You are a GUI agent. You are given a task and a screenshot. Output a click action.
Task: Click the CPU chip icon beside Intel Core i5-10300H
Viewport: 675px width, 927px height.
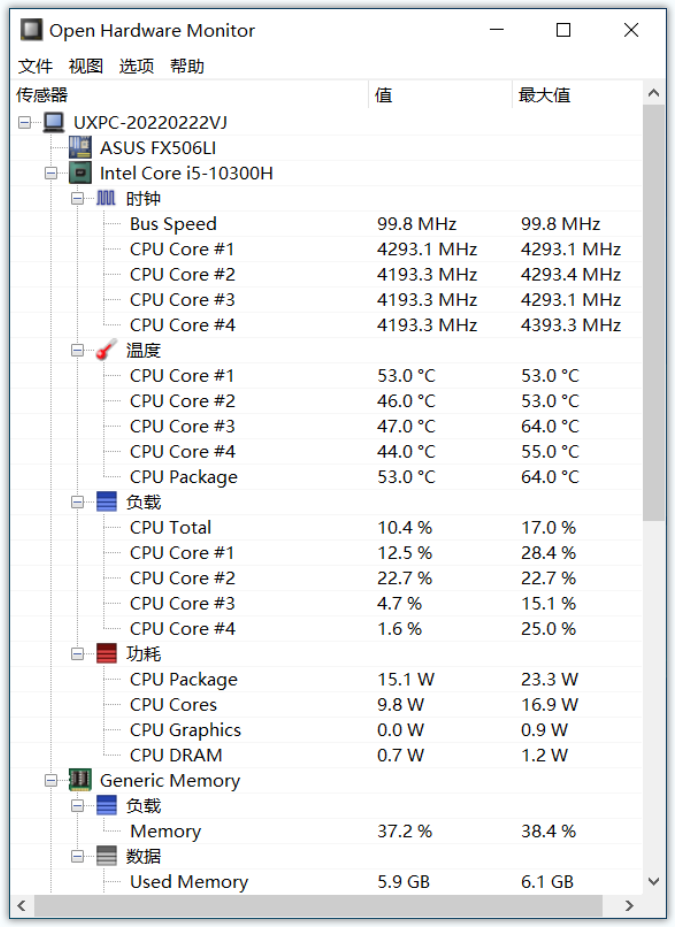(80, 173)
